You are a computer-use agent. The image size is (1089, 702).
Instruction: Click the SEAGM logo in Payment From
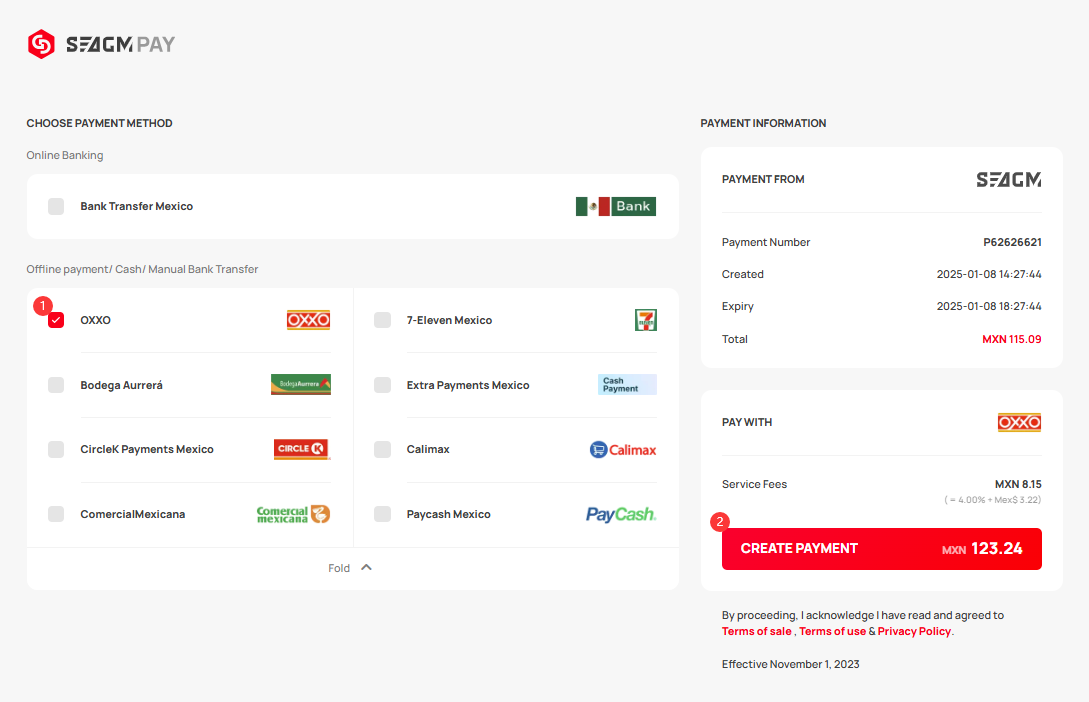[x=1009, y=180]
